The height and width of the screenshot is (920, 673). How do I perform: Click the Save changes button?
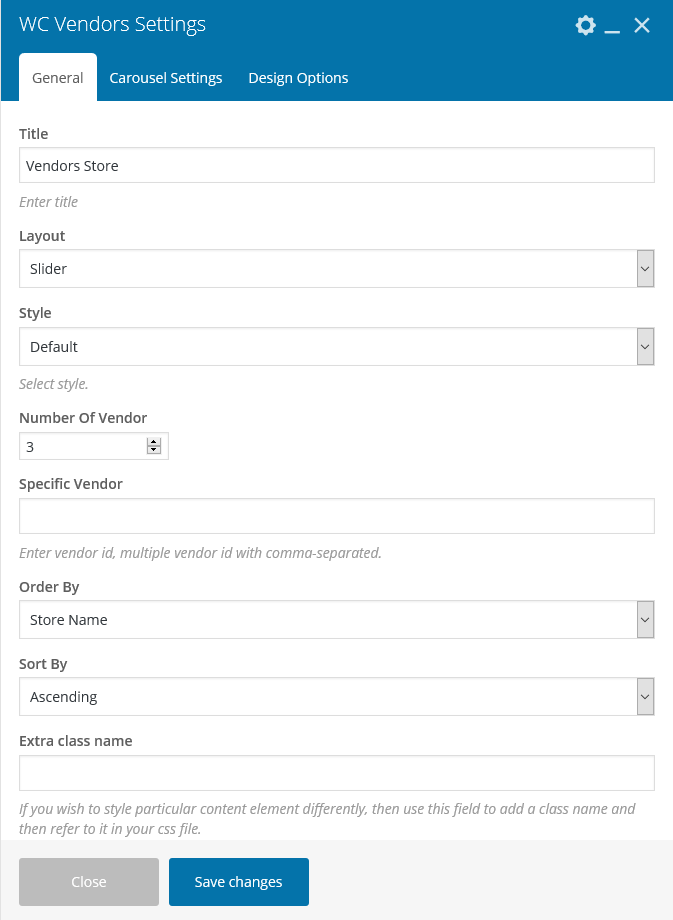pos(238,882)
